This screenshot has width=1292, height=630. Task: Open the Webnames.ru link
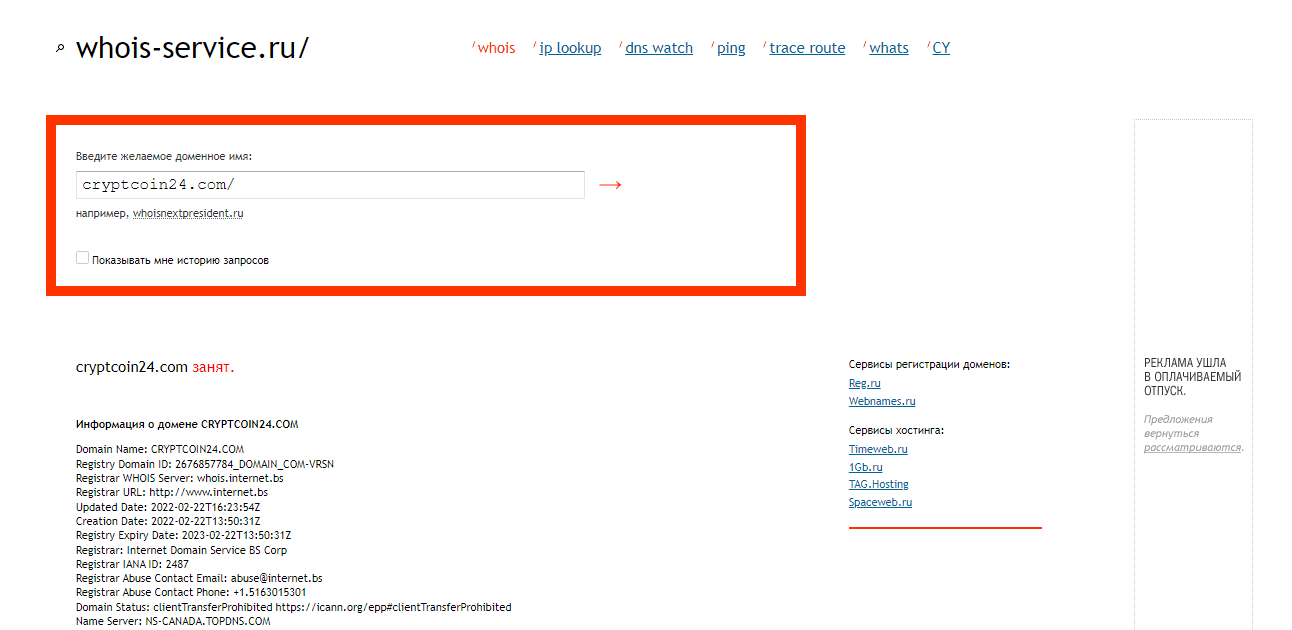click(882, 401)
